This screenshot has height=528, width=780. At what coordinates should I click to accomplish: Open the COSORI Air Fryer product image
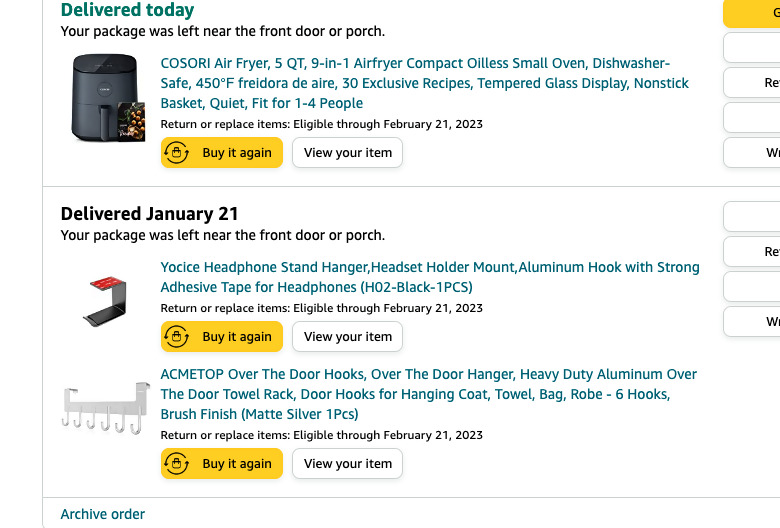point(108,98)
